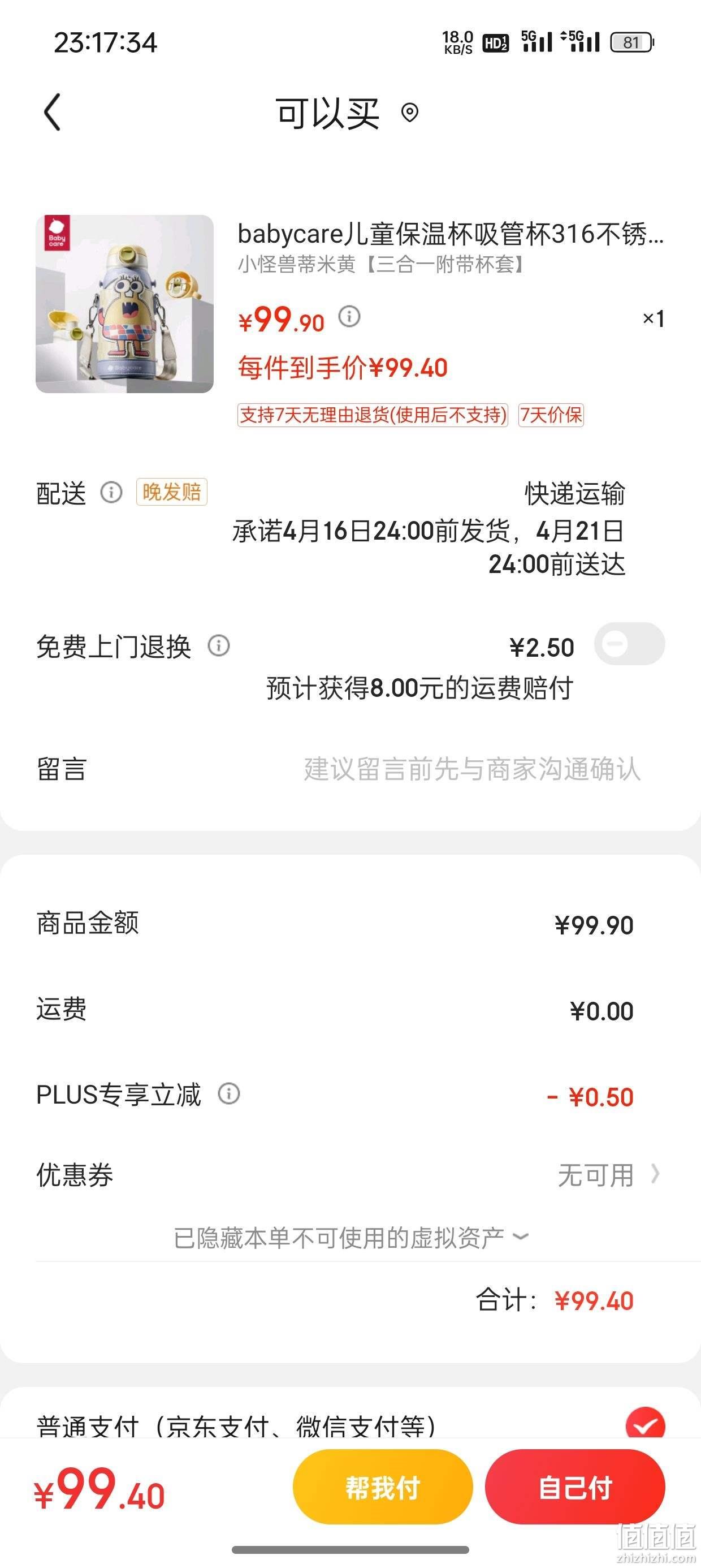Viewport: 701px width, 1568px height.
Task: Tap the back arrow icon
Action: 53,112
